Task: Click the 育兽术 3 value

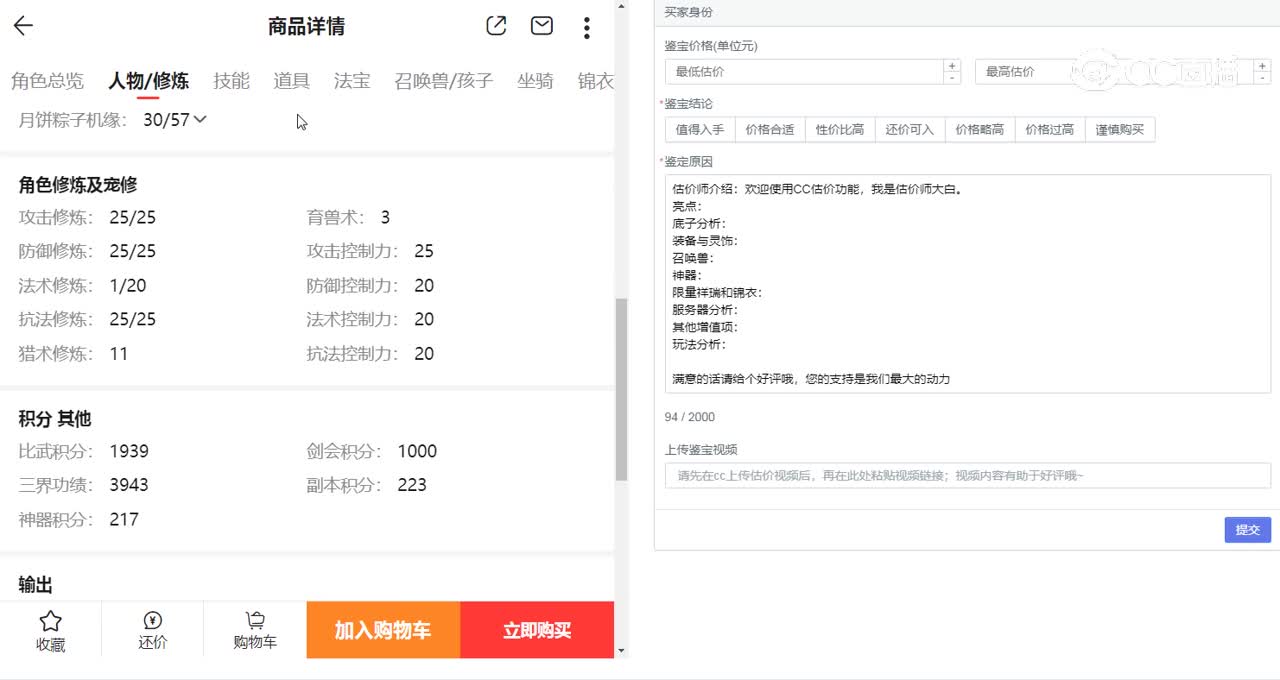Action: [x=386, y=217]
